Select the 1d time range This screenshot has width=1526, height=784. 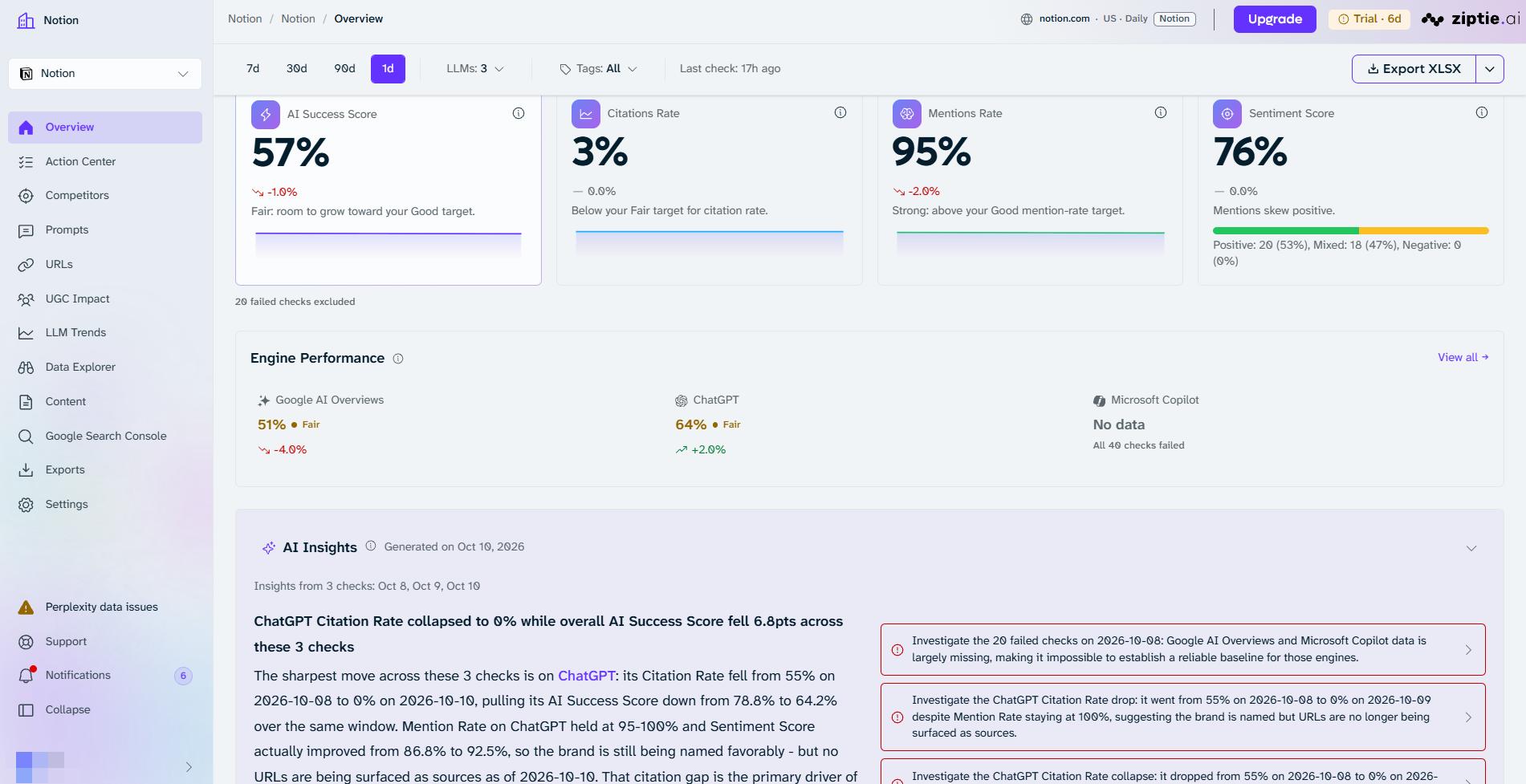click(x=388, y=69)
